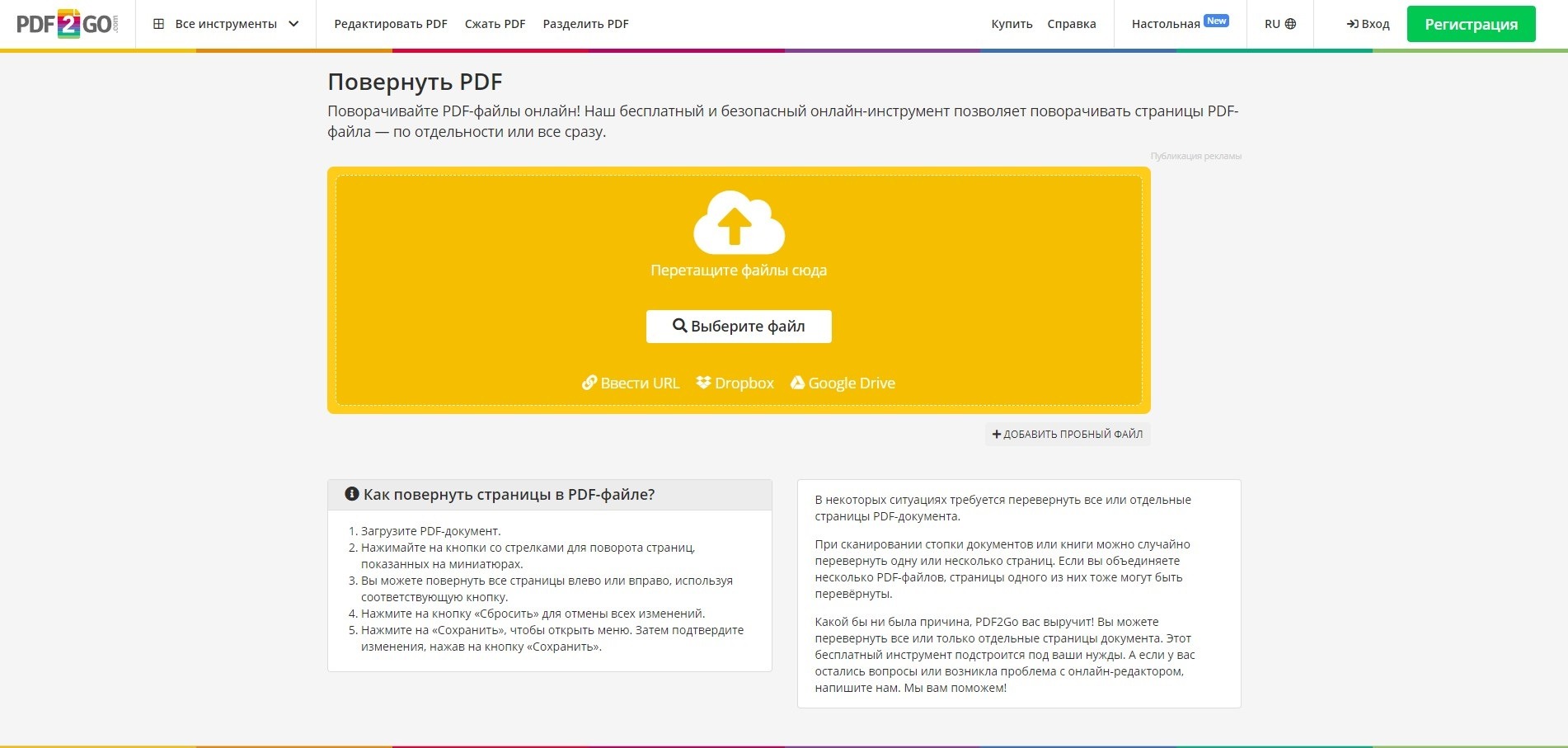Screen dimensions: 1568x748
Task: Click the magnifier icon in Выберите файл
Action: click(x=679, y=326)
